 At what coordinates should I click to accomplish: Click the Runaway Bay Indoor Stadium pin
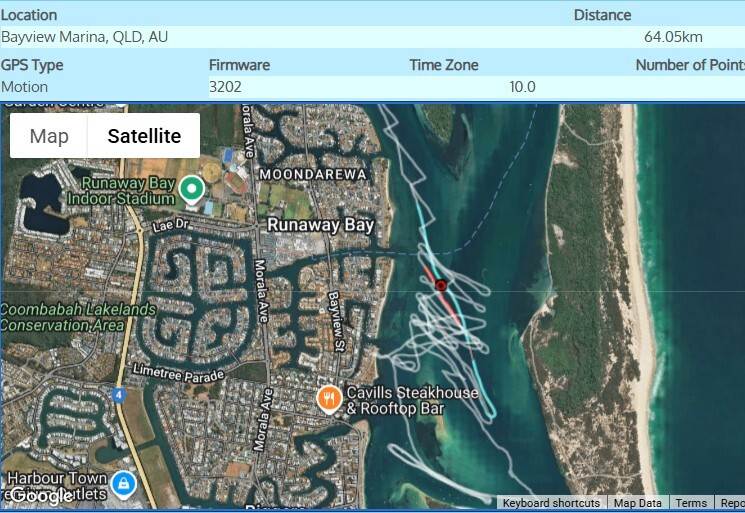[191, 190]
